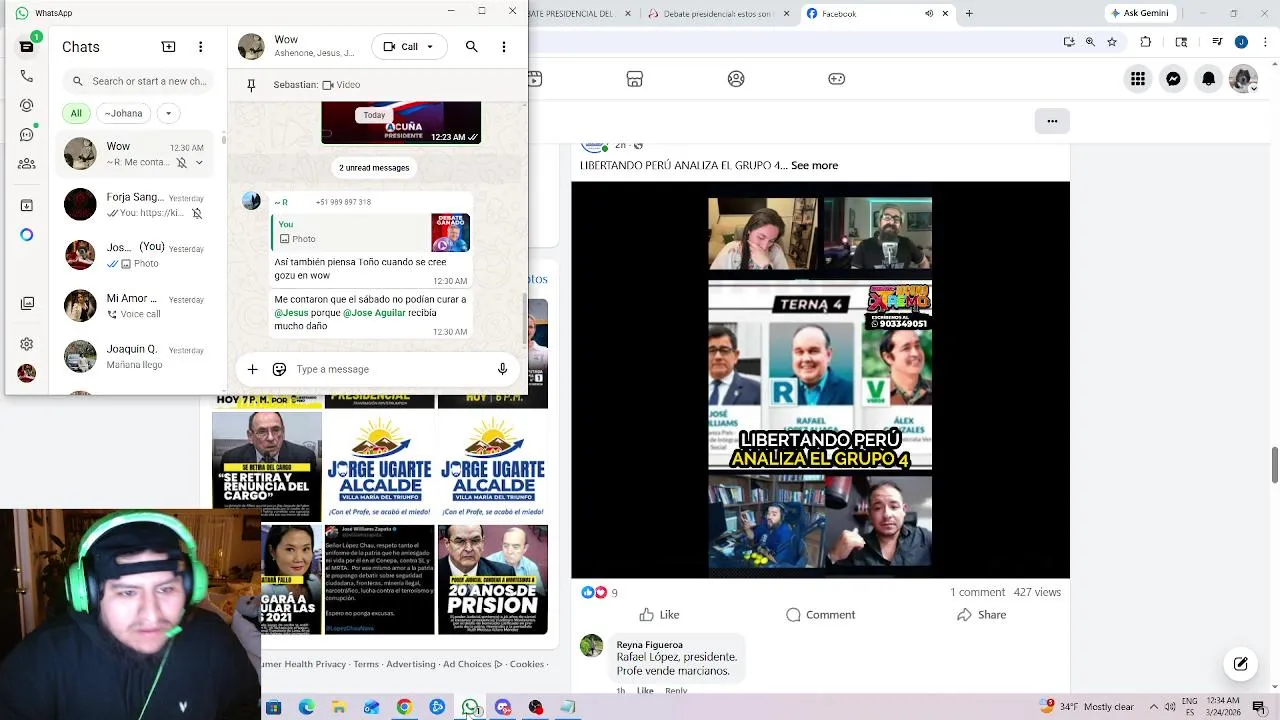Open the Media gallery icon in WhatsApp sidebar
The image size is (1280, 720).
(27, 303)
